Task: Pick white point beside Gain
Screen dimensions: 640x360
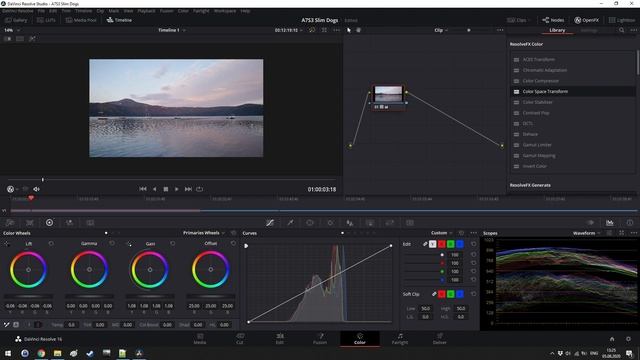Action: [x=129, y=244]
